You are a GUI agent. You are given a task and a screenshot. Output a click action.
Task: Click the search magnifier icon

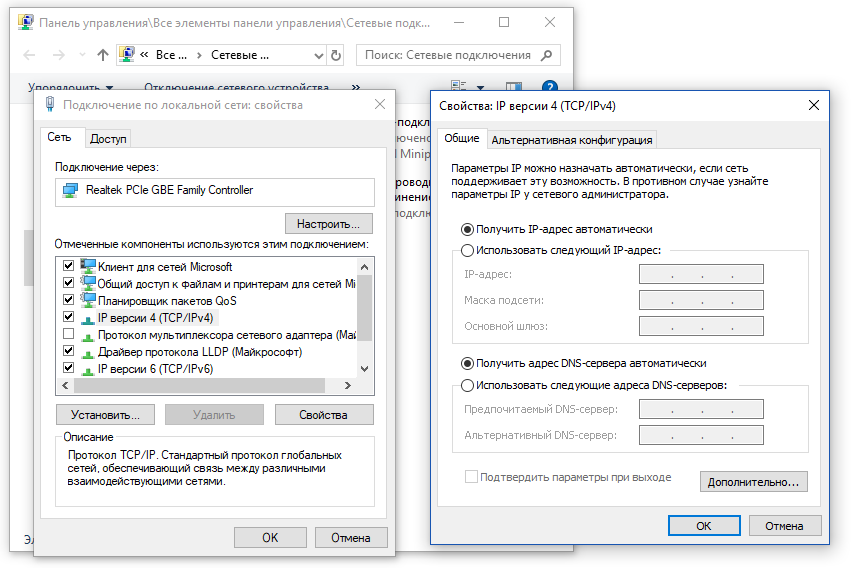tap(548, 56)
